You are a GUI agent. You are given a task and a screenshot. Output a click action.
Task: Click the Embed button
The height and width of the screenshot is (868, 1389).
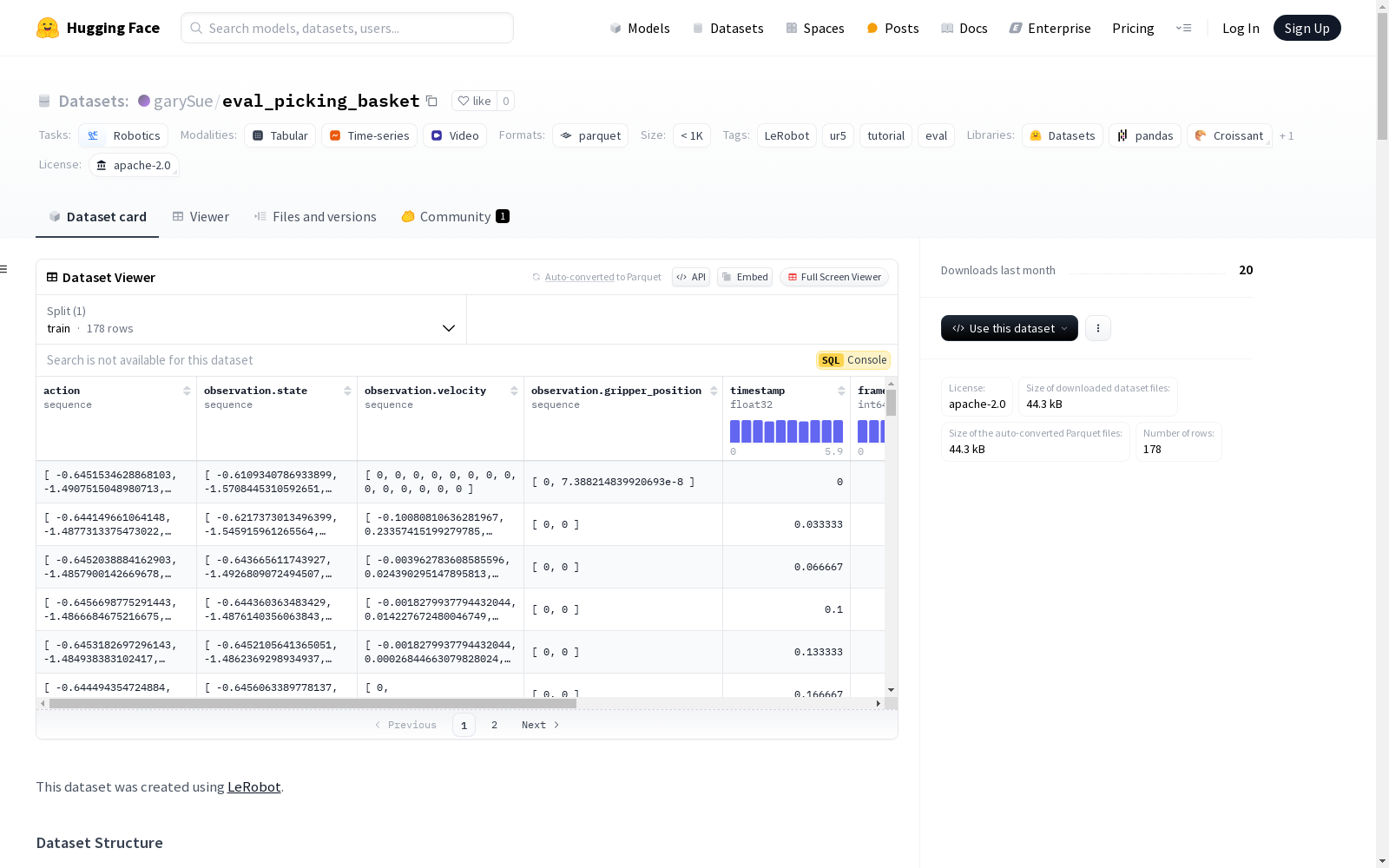745,277
